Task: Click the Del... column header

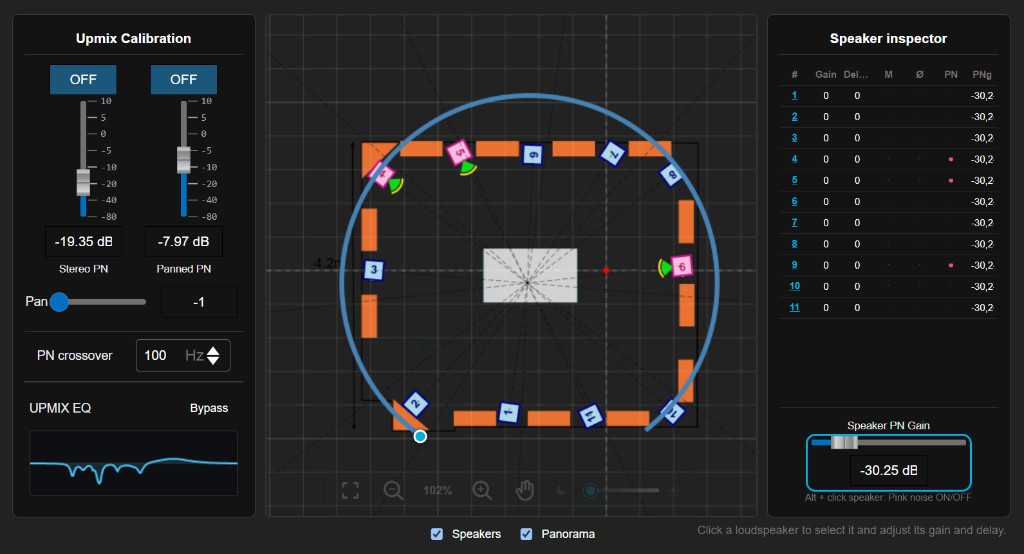Action: click(x=856, y=74)
